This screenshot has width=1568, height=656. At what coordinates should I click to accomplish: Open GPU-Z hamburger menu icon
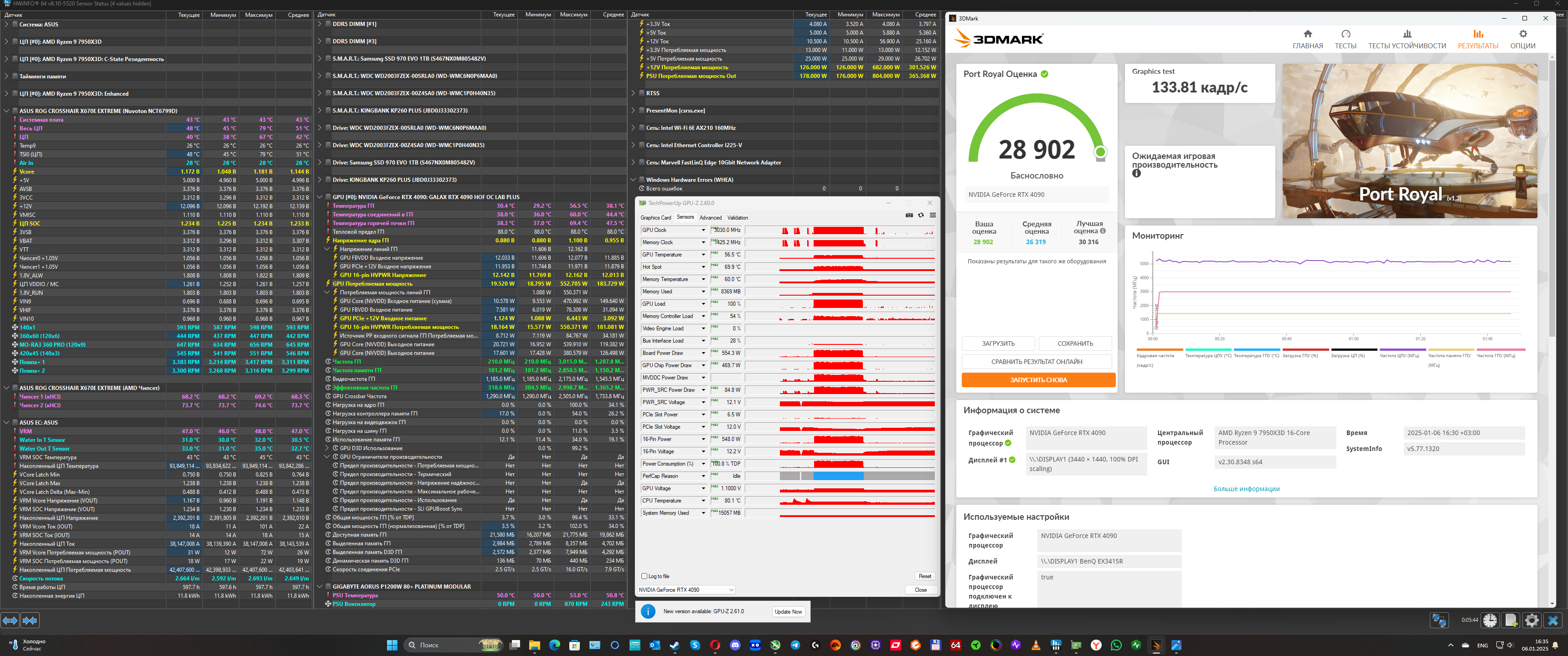[x=933, y=215]
